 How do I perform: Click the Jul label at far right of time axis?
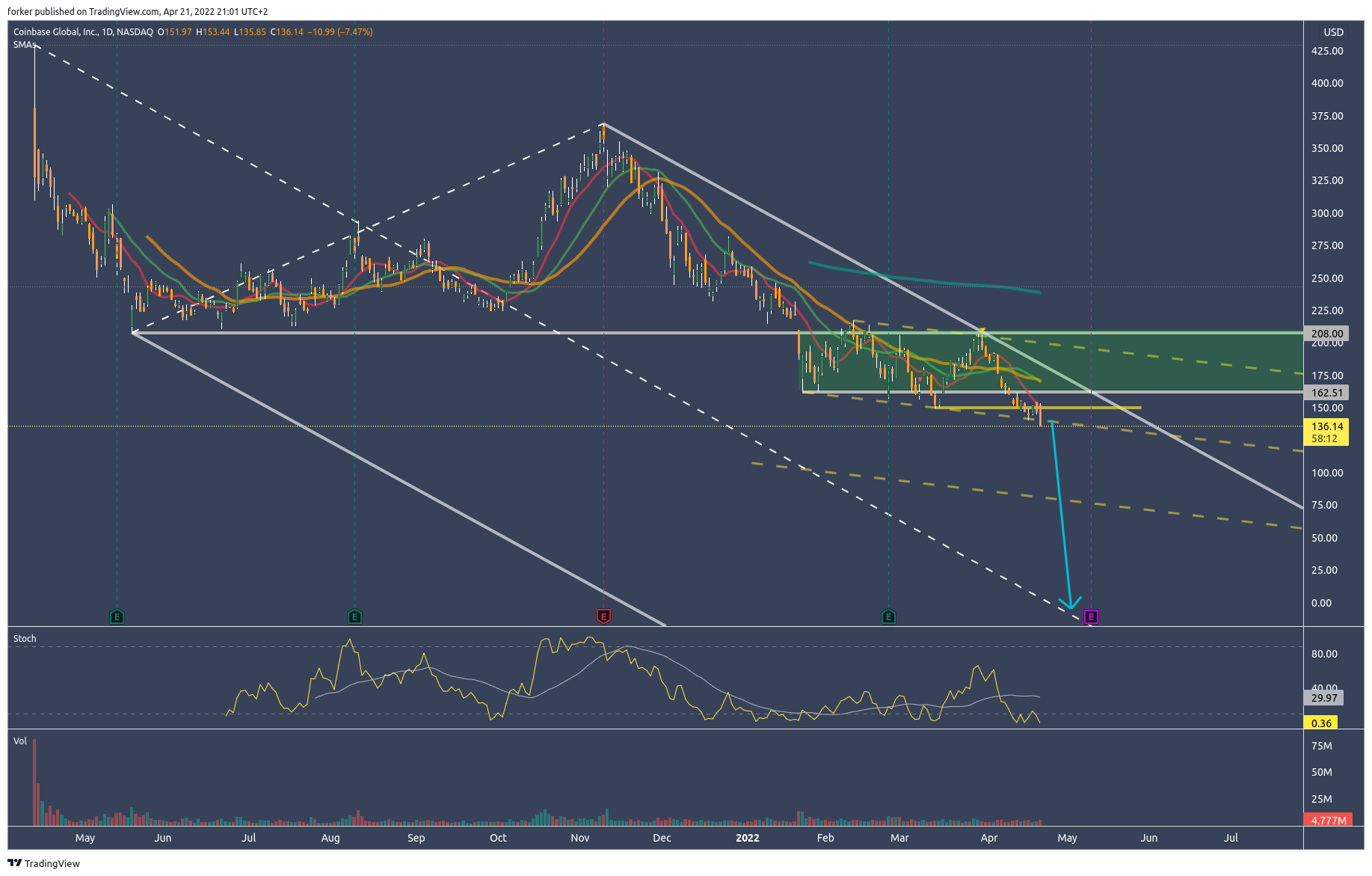(x=1231, y=838)
